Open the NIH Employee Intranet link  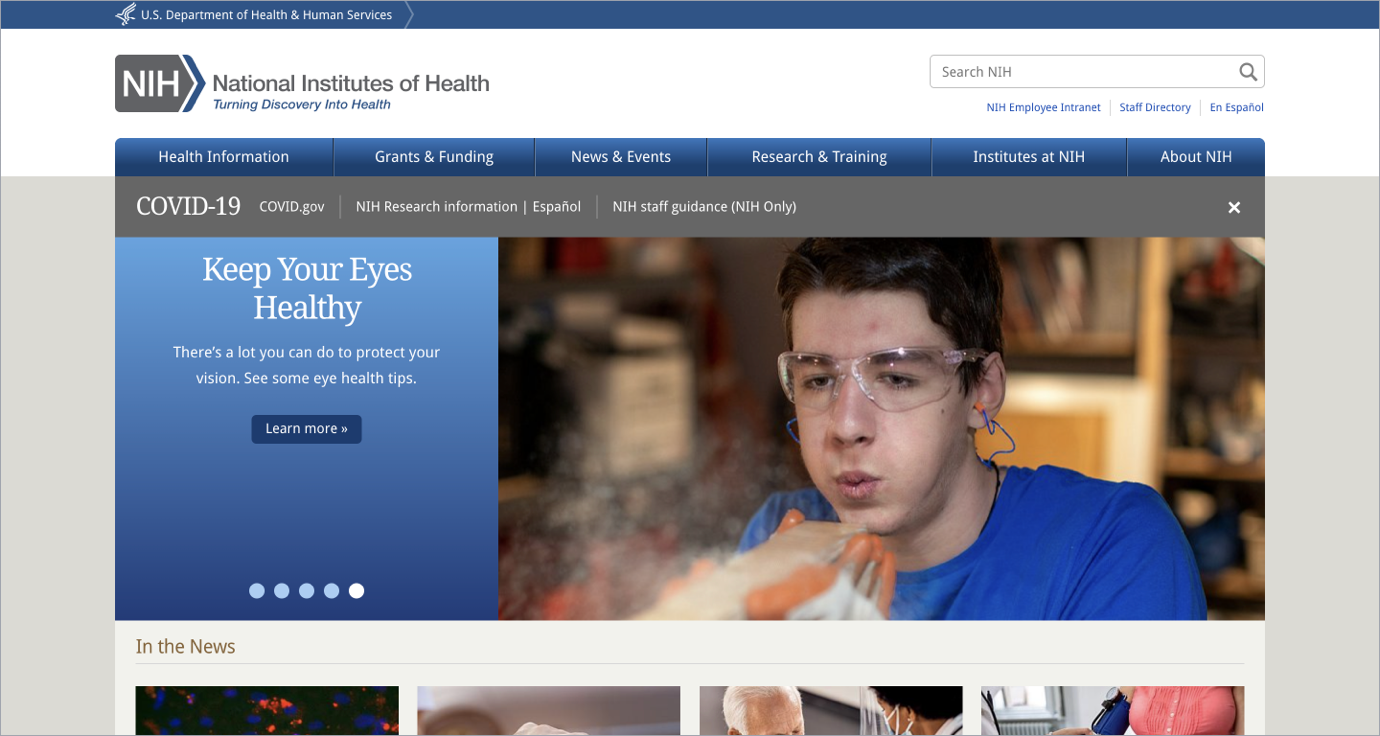[1043, 108]
